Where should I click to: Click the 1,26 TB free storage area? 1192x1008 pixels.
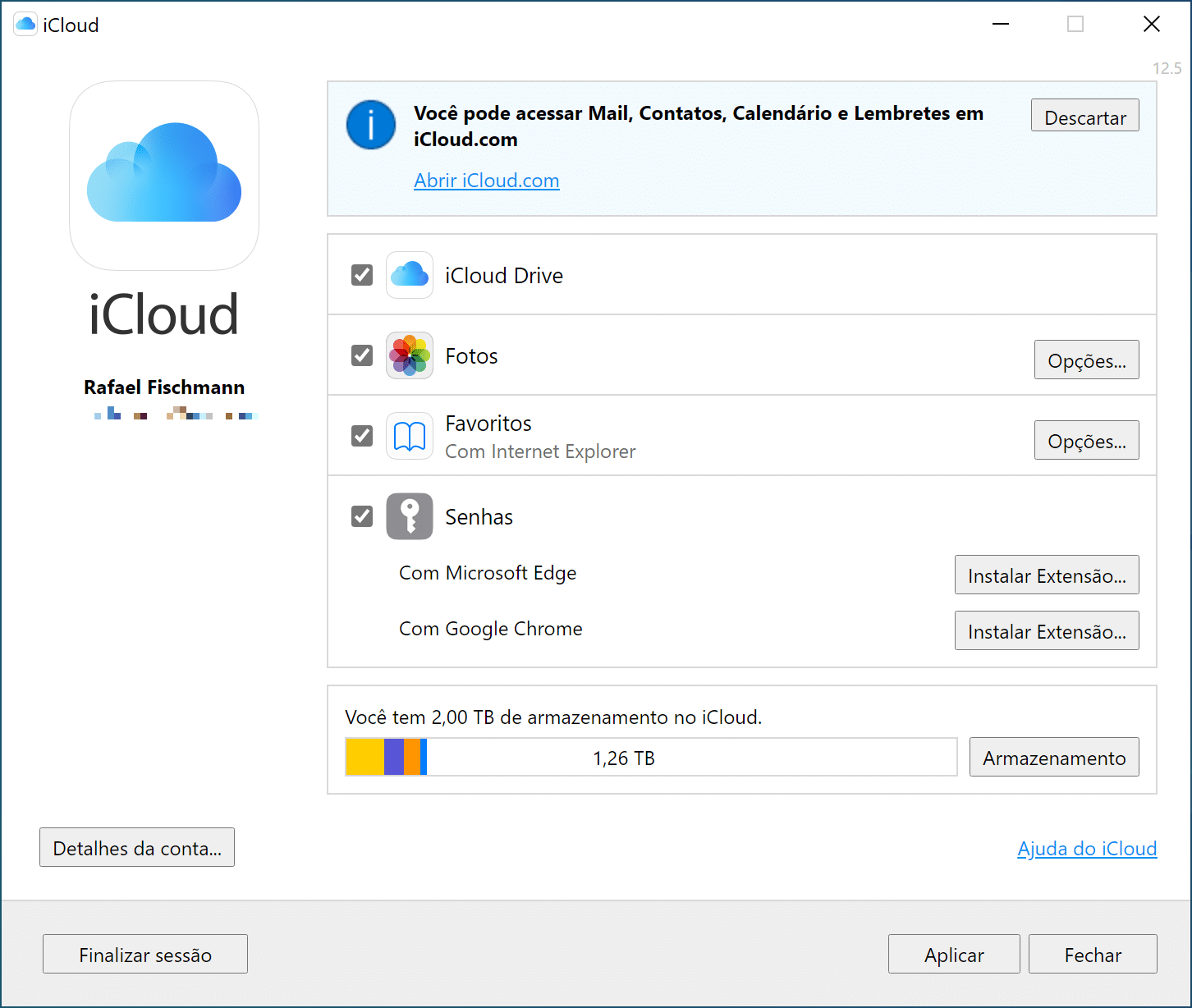[692, 757]
